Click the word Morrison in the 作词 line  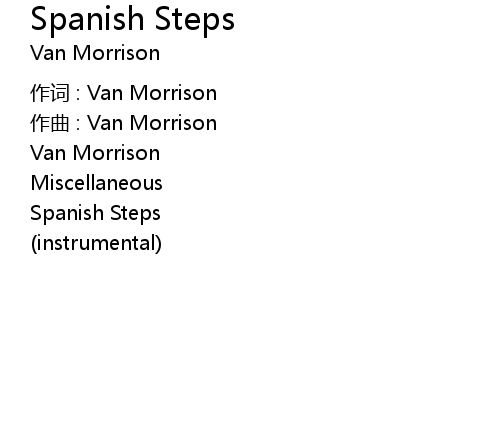point(173,93)
